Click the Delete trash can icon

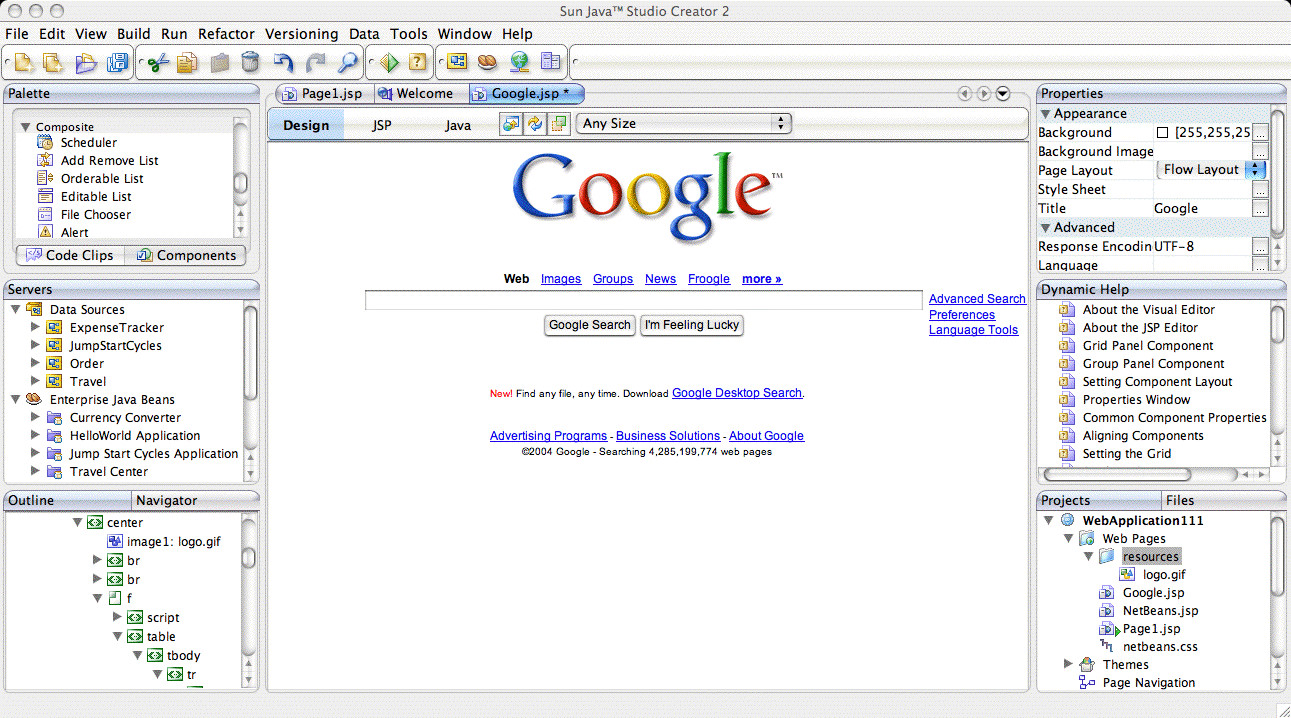coord(251,63)
